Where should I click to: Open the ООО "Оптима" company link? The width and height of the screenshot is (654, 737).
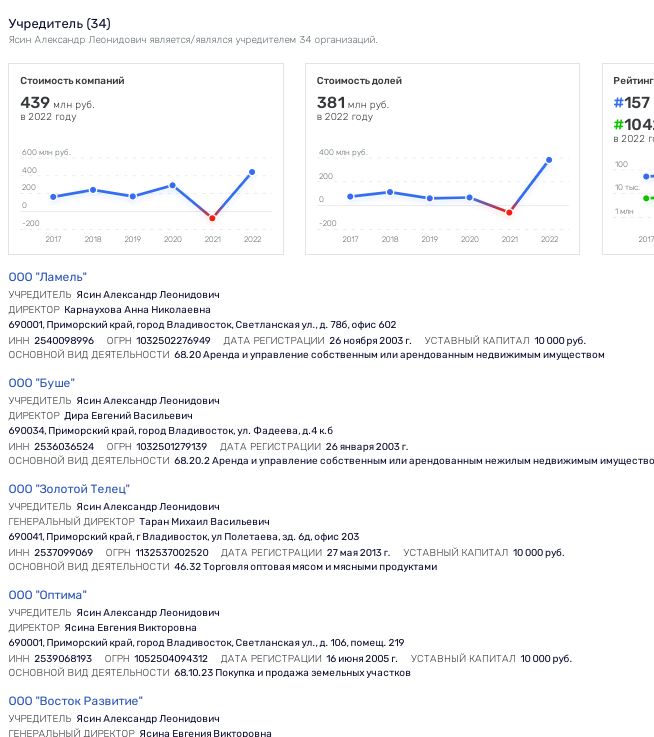click(x=47, y=595)
